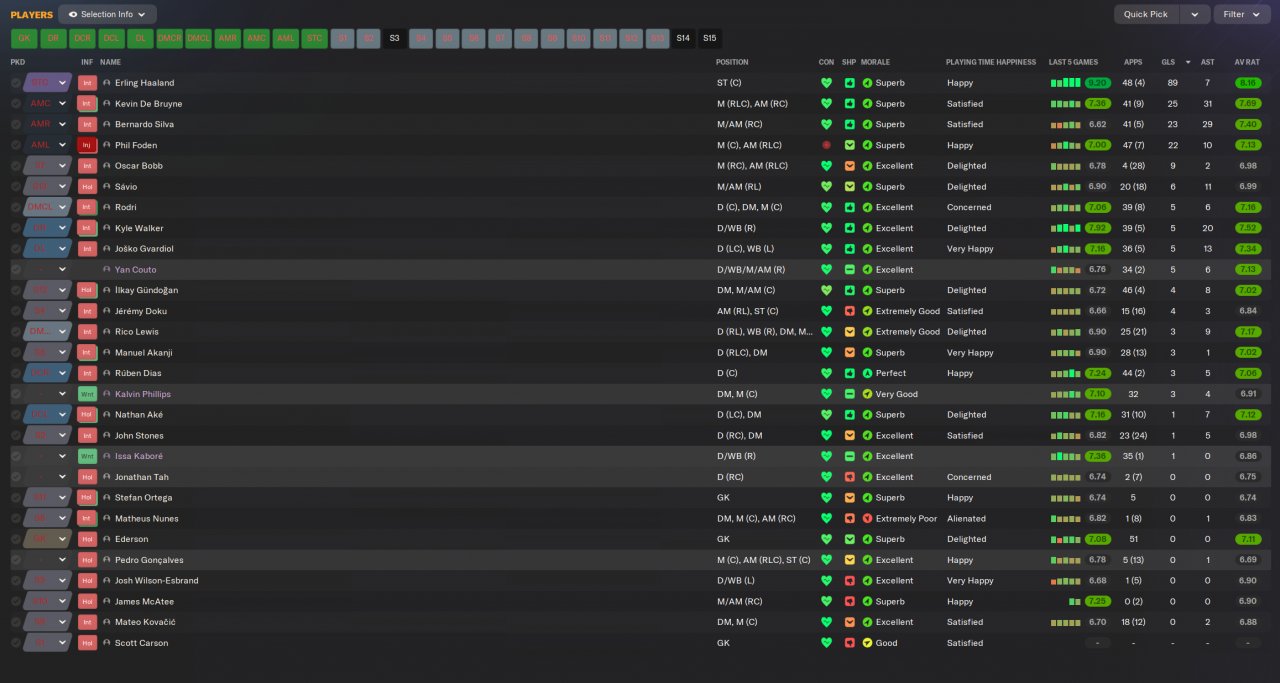Select the DMCR position slot
Screen dimensions: 1280x683
tap(170, 39)
